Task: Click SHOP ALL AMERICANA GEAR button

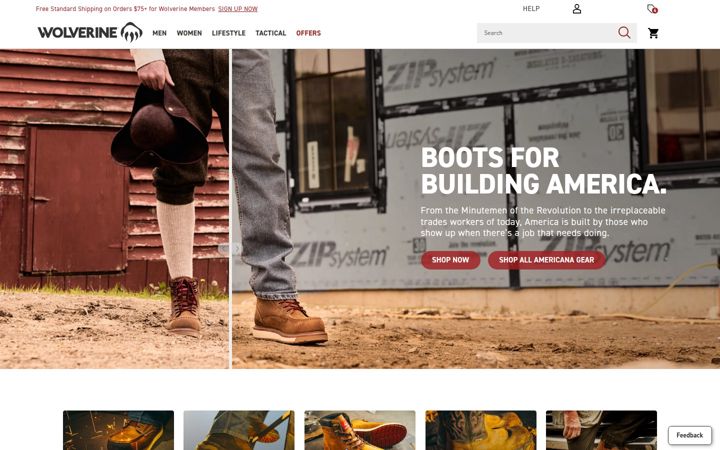Action: tap(546, 260)
